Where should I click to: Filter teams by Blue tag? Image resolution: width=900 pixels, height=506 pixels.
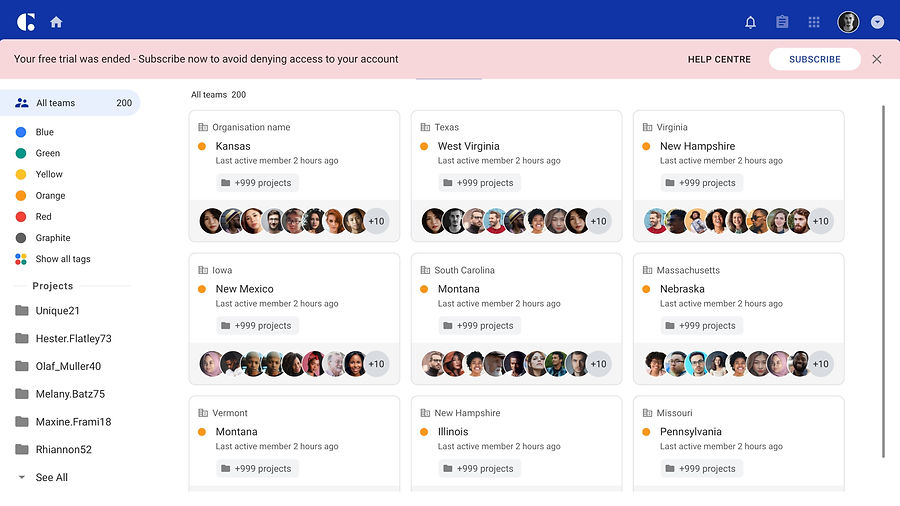44,132
